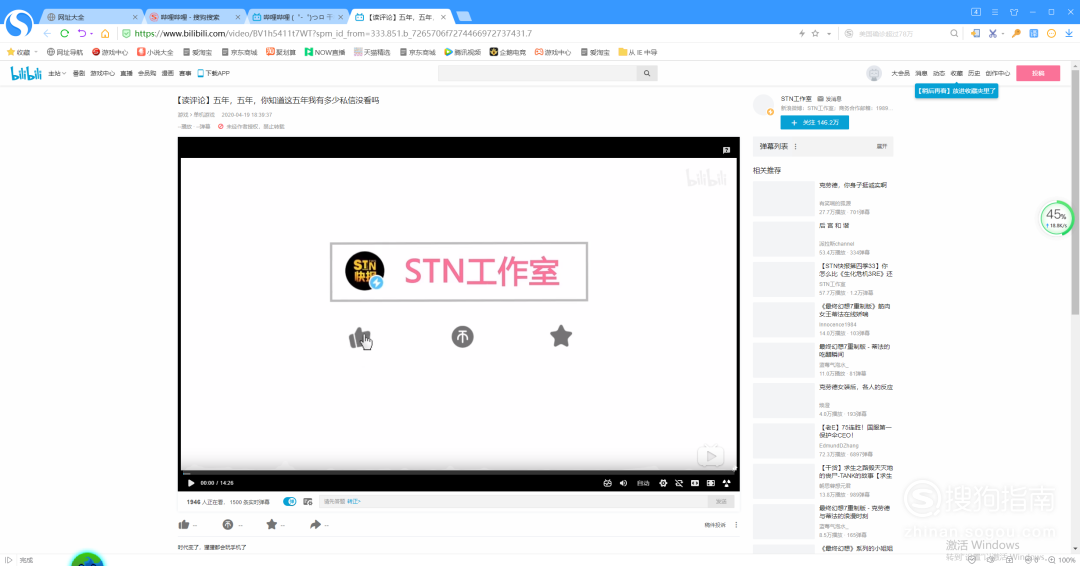This screenshot has height=566, width=1080.
Task: Open 直播 in the bilibili navigation
Action: tap(126, 73)
